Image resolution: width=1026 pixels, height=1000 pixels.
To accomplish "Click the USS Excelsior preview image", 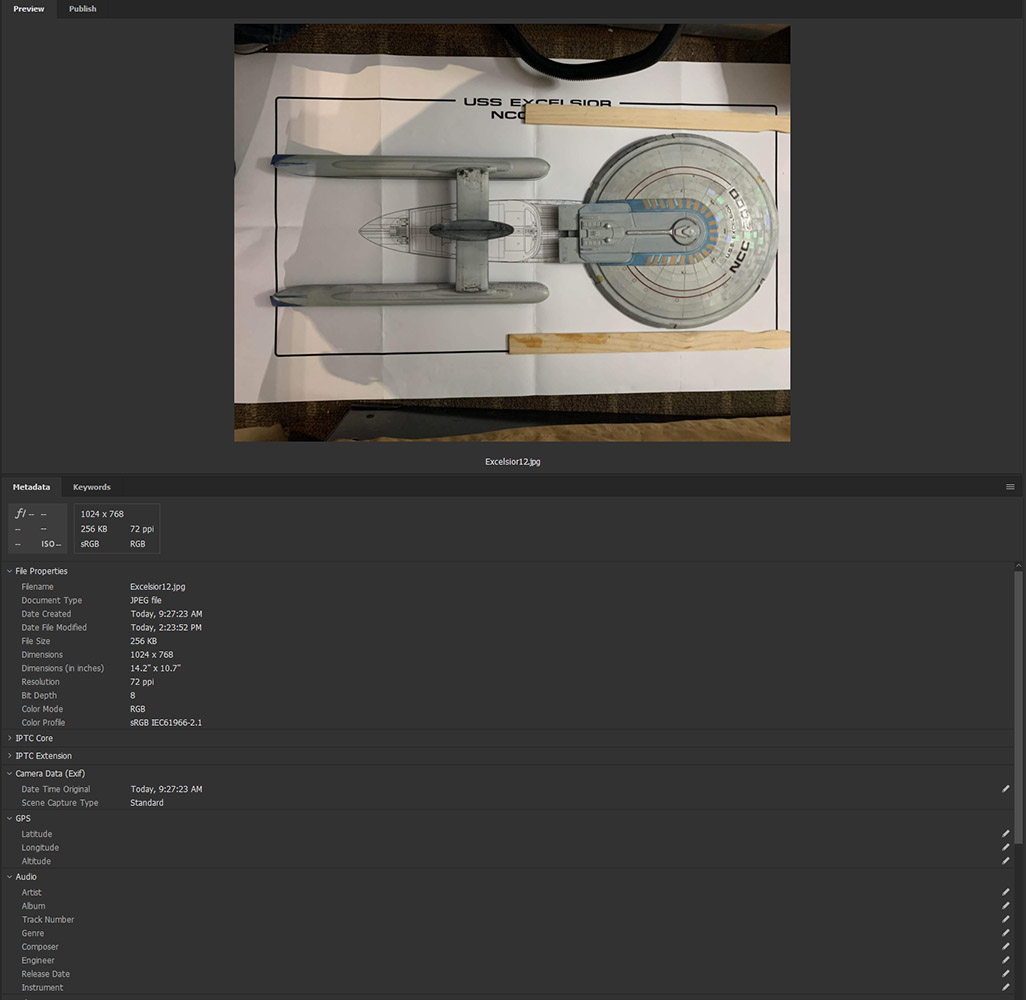I will tap(512, 233).
